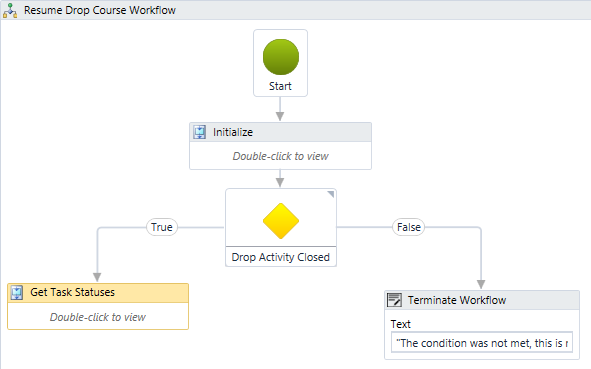The image size is (591, 369).
Task: Click the Terminate Workflow activity icon
Action: pos(395,300)
